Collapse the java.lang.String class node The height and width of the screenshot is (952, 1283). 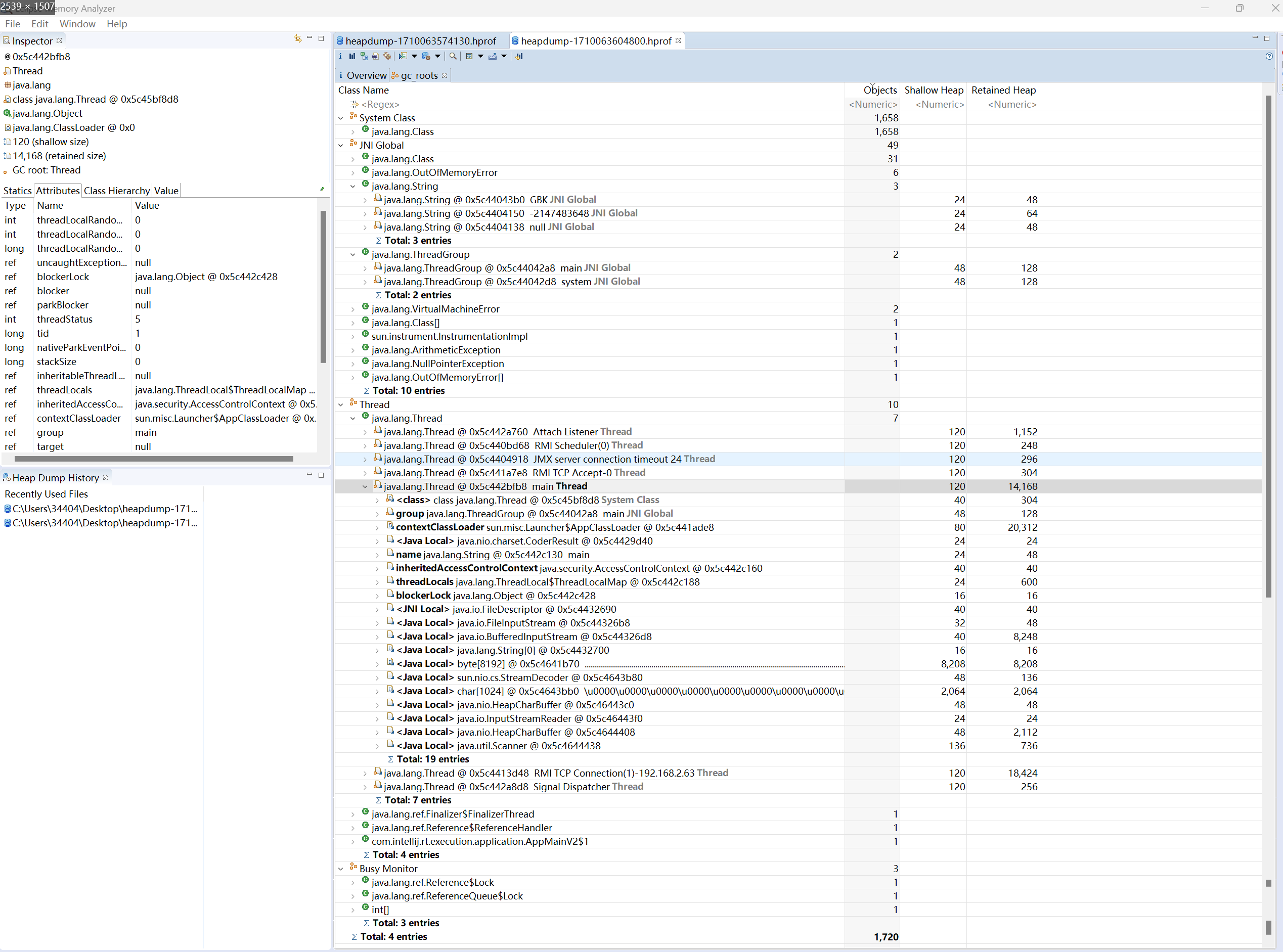coord(353,186)
